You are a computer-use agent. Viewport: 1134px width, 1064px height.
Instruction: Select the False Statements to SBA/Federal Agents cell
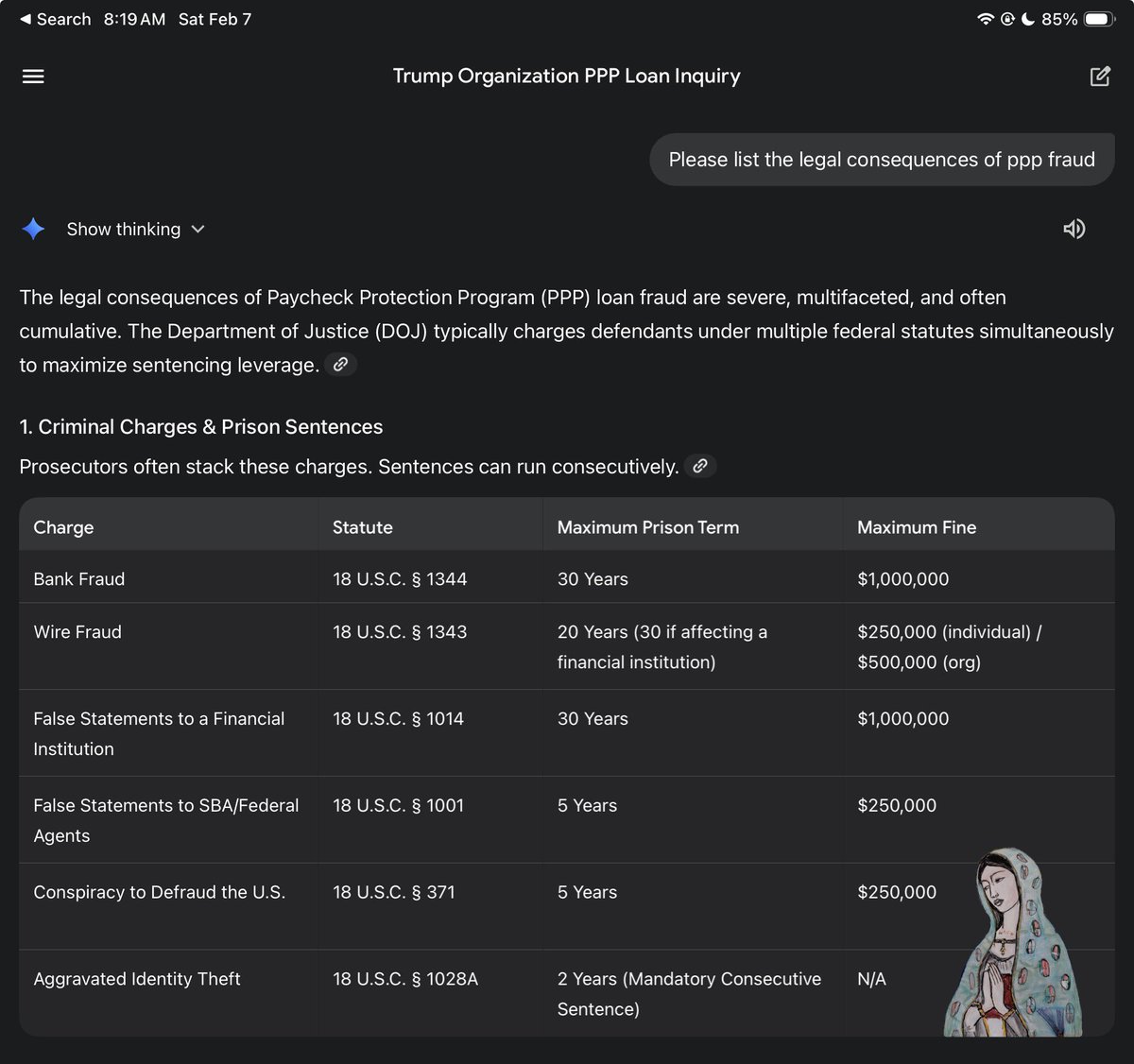(x=166, y=820)
